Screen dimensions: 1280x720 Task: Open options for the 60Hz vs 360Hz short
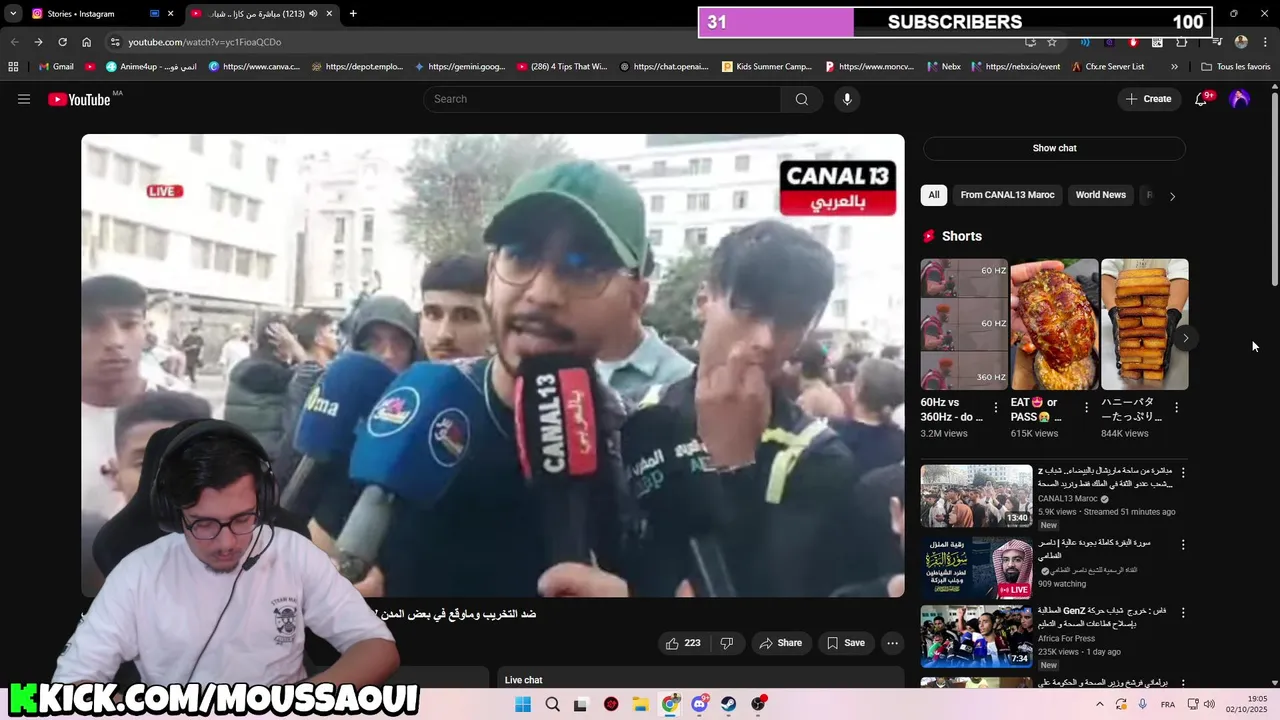point(995,407)
